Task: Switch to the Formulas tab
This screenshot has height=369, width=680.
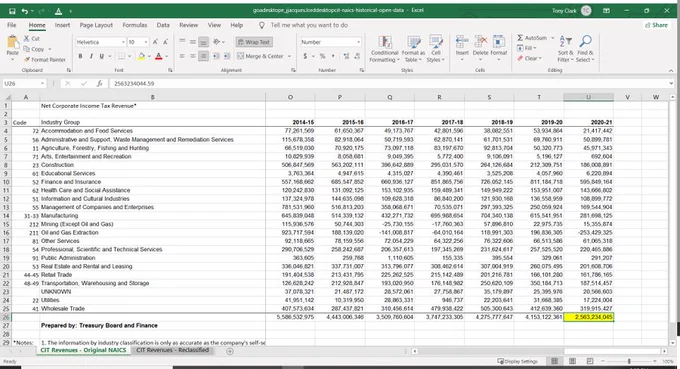Action: tap(134, 25)
